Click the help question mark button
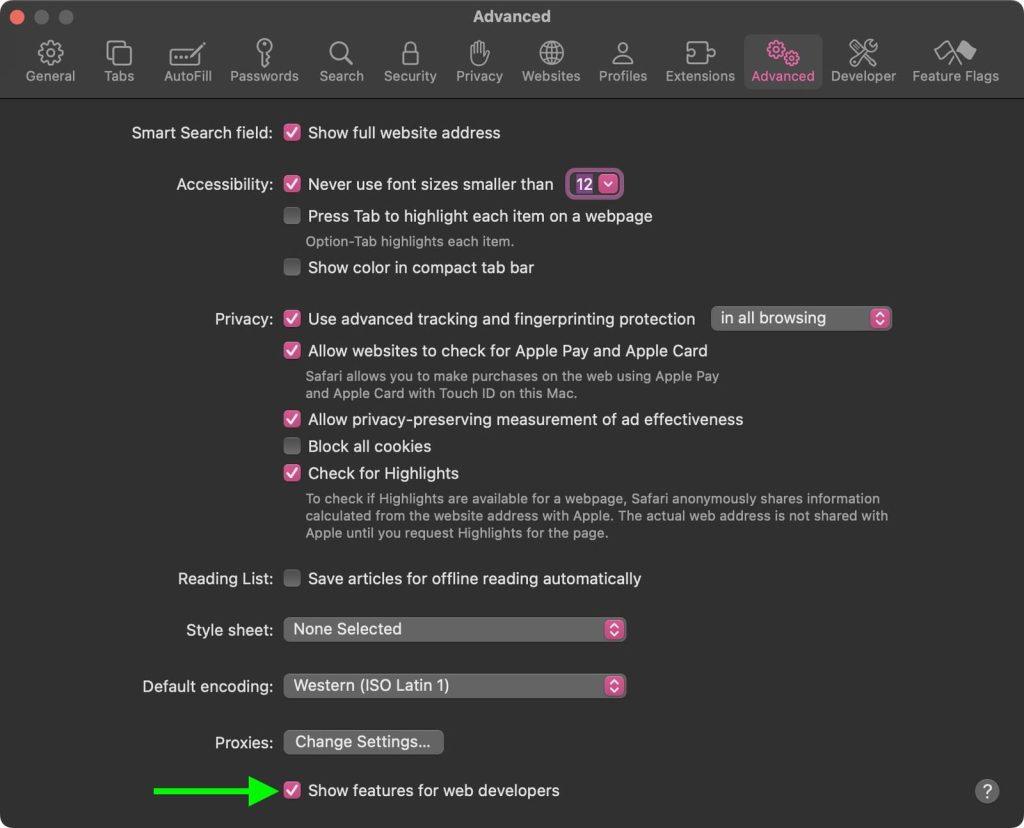This screenshot has height=828, width=1024. [x=987, y=790]
